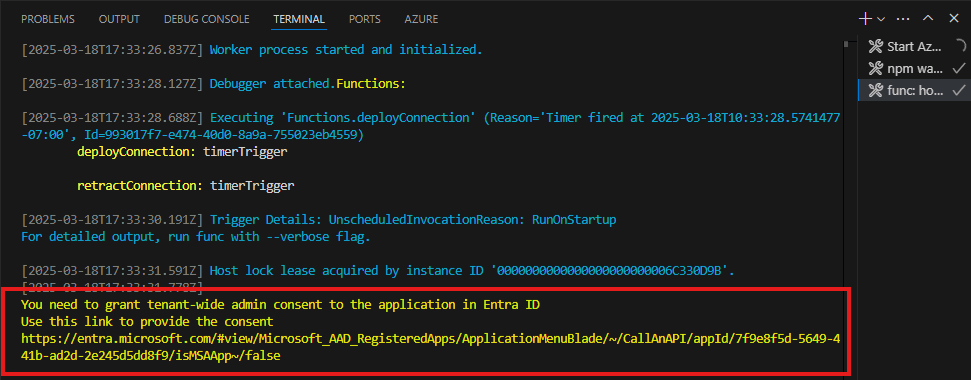
Task: Open the launch profile dropdown chevron
Action: (x=881, y=19)
